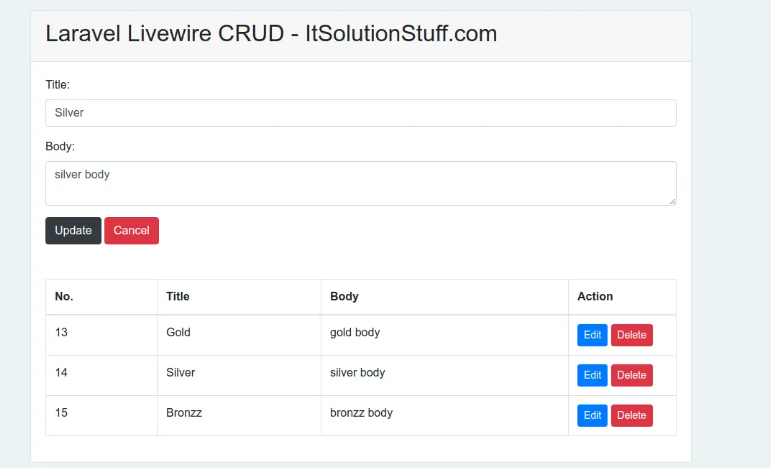
Task: Click the Body textarea resize handle
Action: point(672,201)
